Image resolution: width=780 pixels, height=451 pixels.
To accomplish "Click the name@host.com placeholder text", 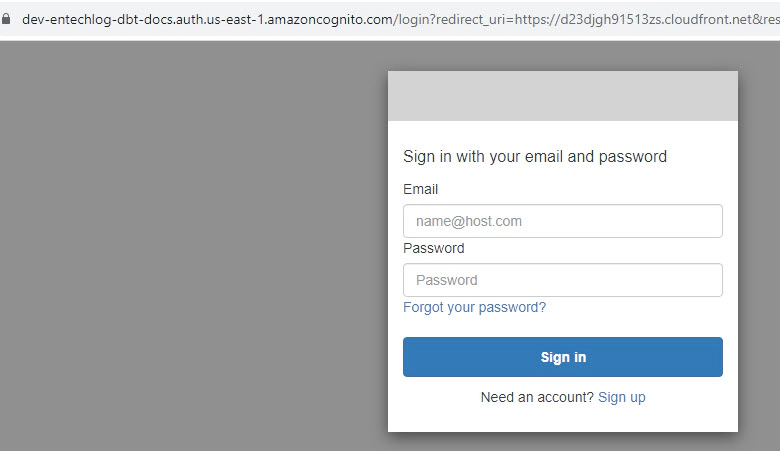I will (x=469, y=221).
